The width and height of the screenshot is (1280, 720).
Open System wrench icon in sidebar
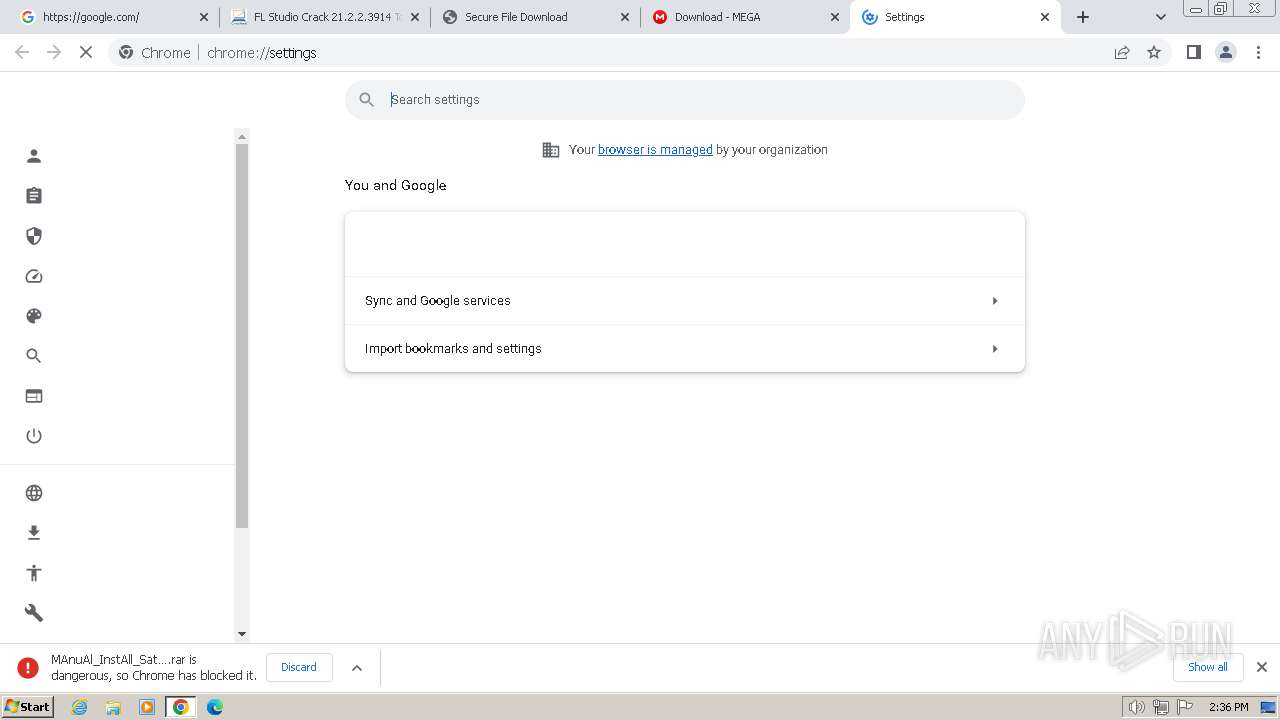[x=34, y=613]
